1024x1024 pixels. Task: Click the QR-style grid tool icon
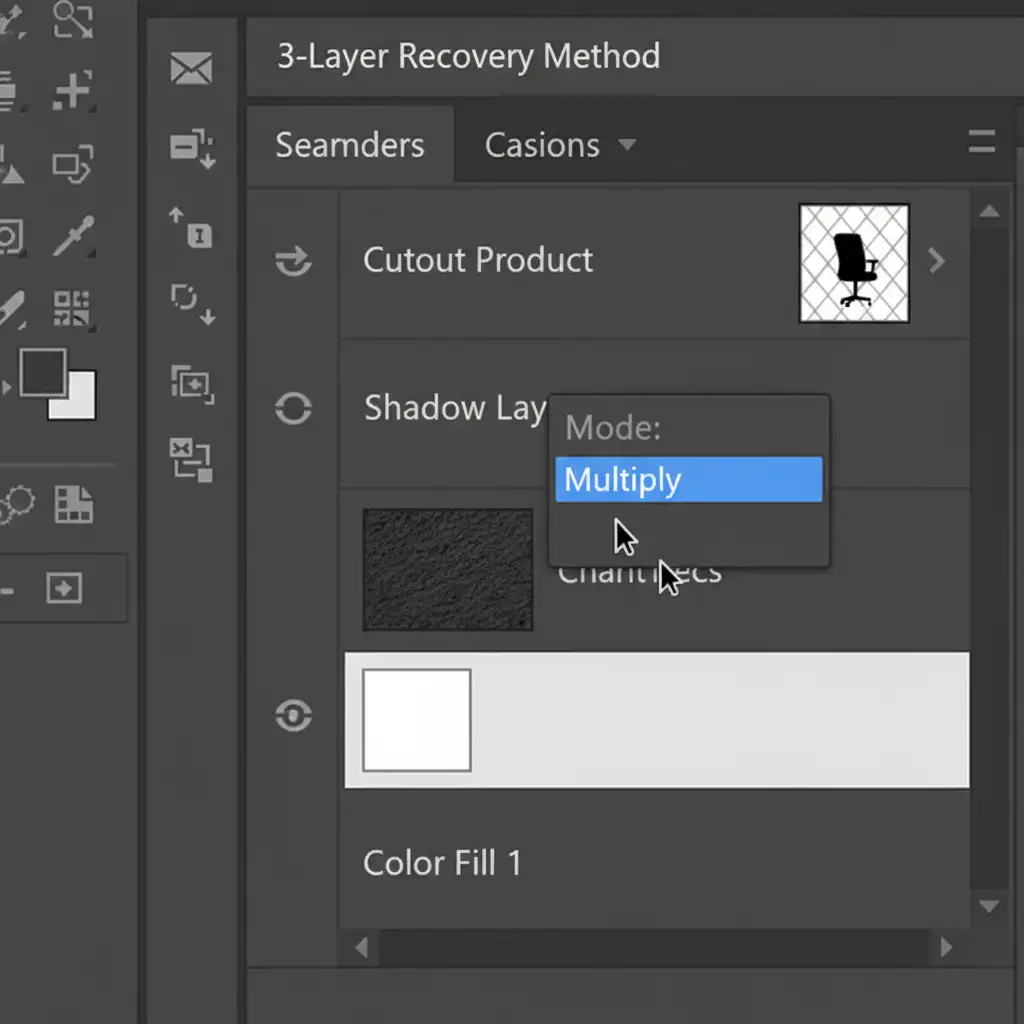click(72, 309)
